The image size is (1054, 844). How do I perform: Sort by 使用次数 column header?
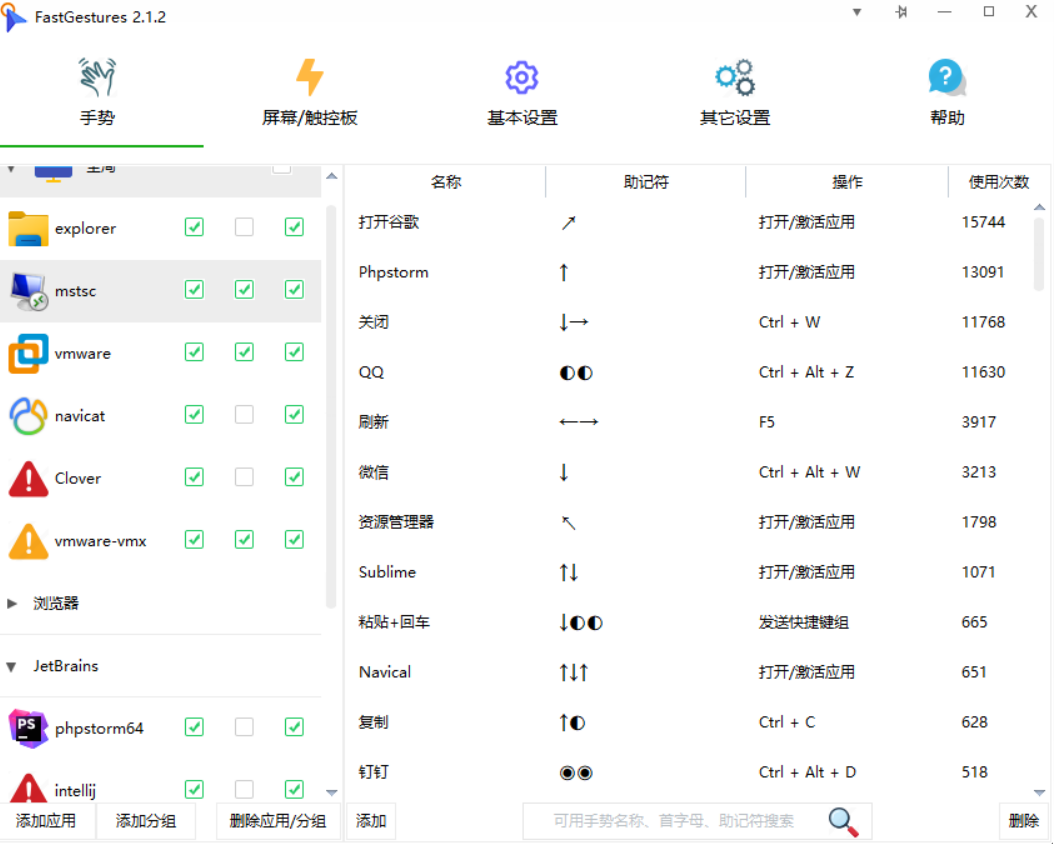[999, 182]
